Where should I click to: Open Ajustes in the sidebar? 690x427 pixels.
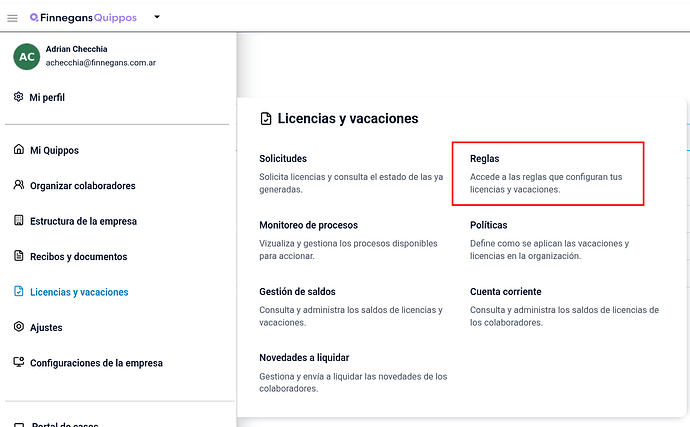tap(46, 328)
